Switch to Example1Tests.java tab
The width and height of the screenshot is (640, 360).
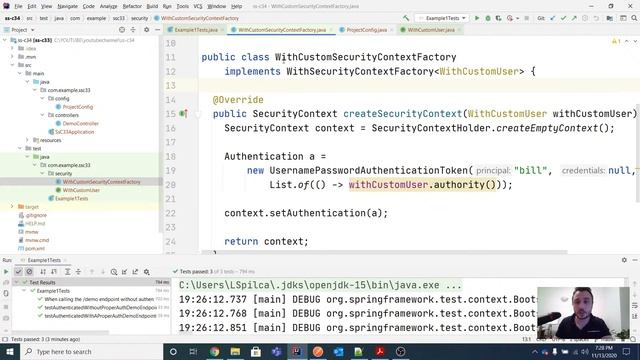(x=196, y=30)
